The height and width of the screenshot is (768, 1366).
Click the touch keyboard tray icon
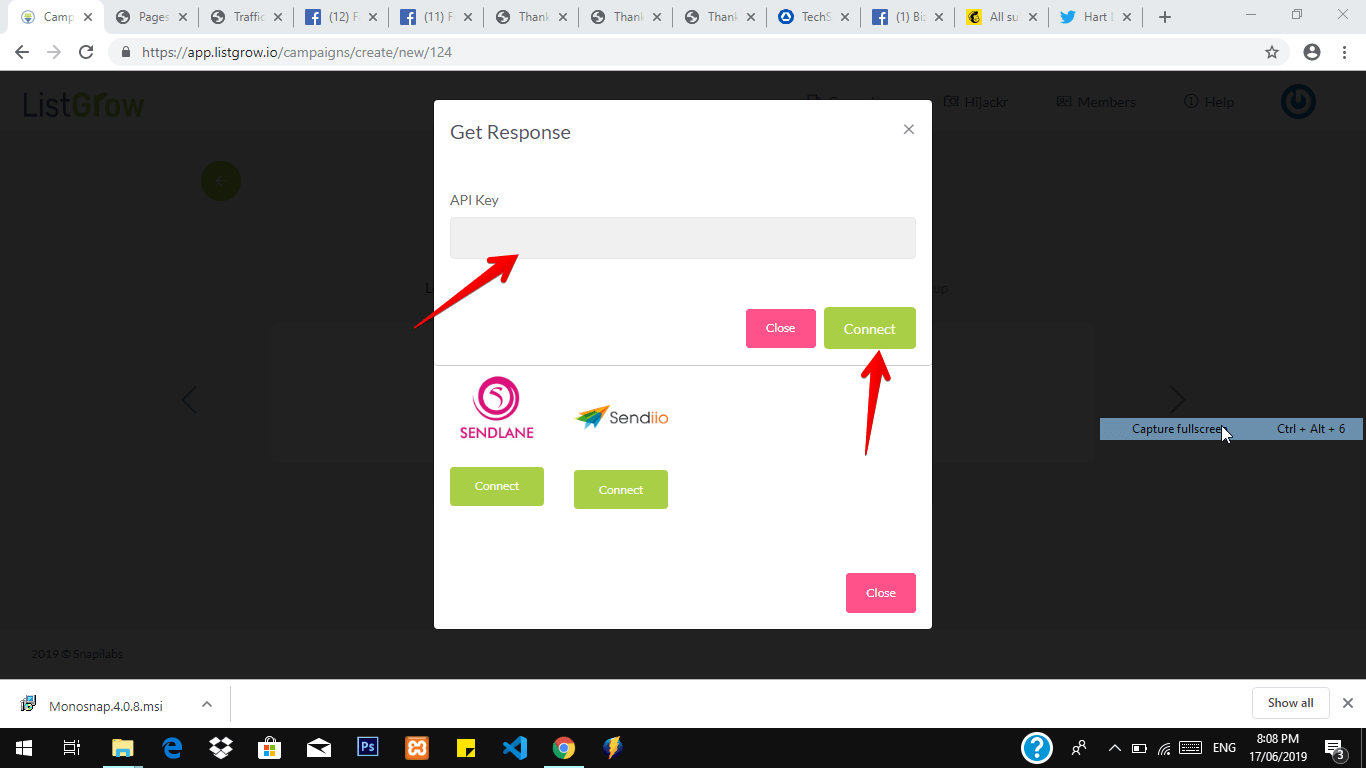click(x=1190, y=748)
